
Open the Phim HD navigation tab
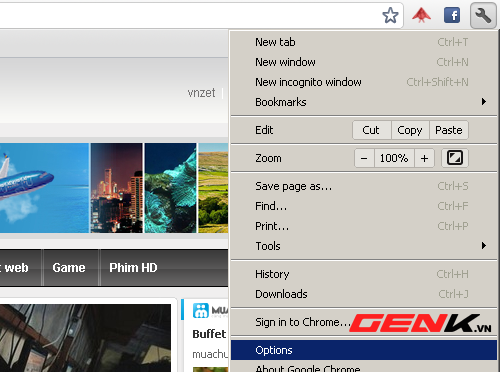(133, 268)
